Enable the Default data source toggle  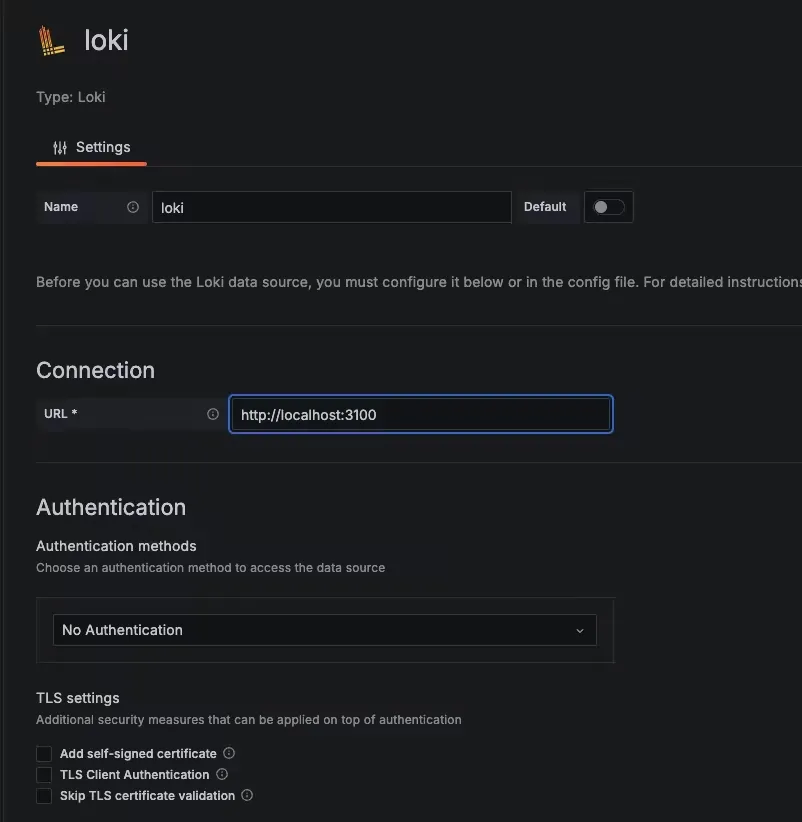click(x=608, y=207)
